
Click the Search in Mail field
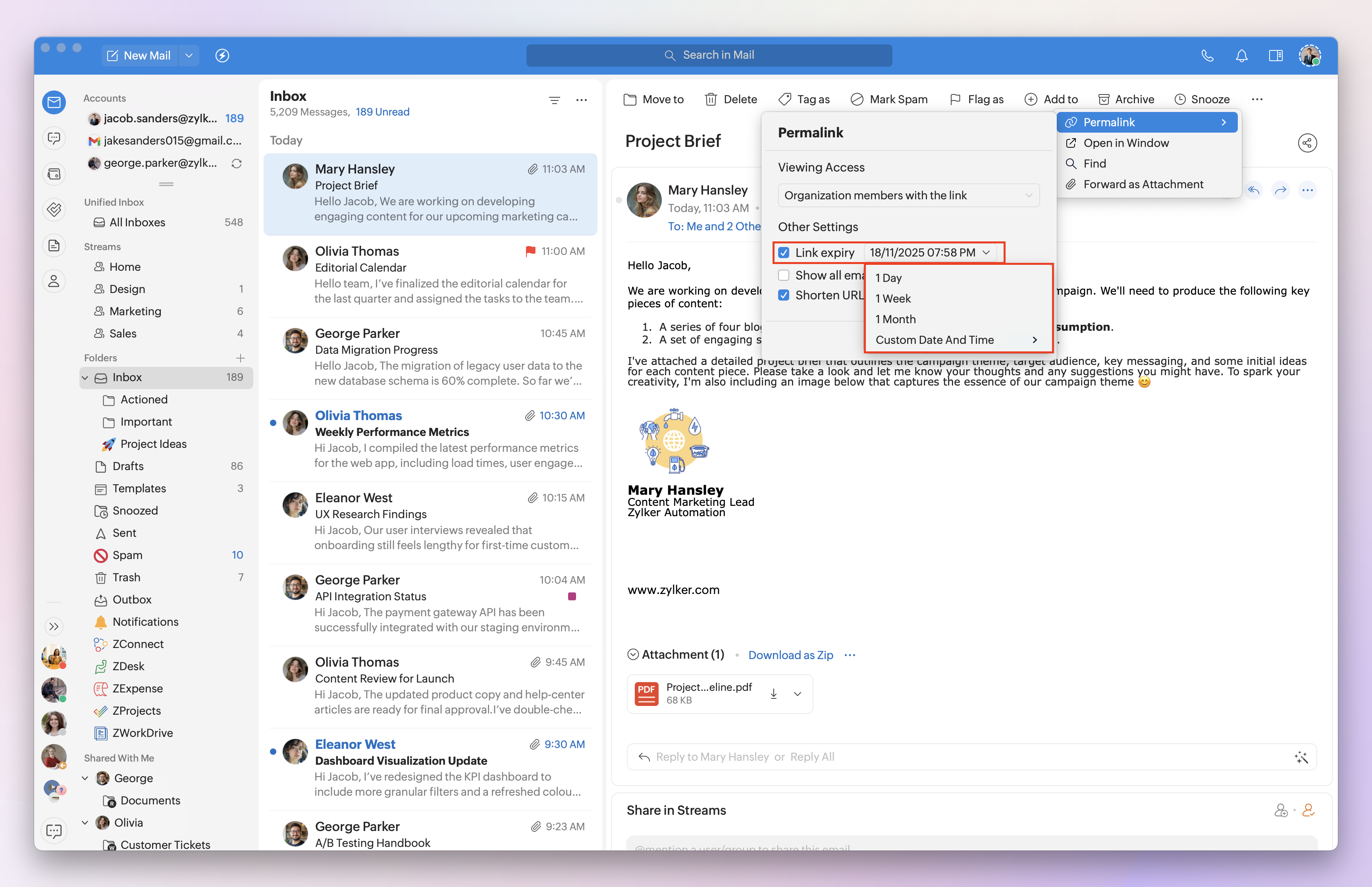click(709, 55)
